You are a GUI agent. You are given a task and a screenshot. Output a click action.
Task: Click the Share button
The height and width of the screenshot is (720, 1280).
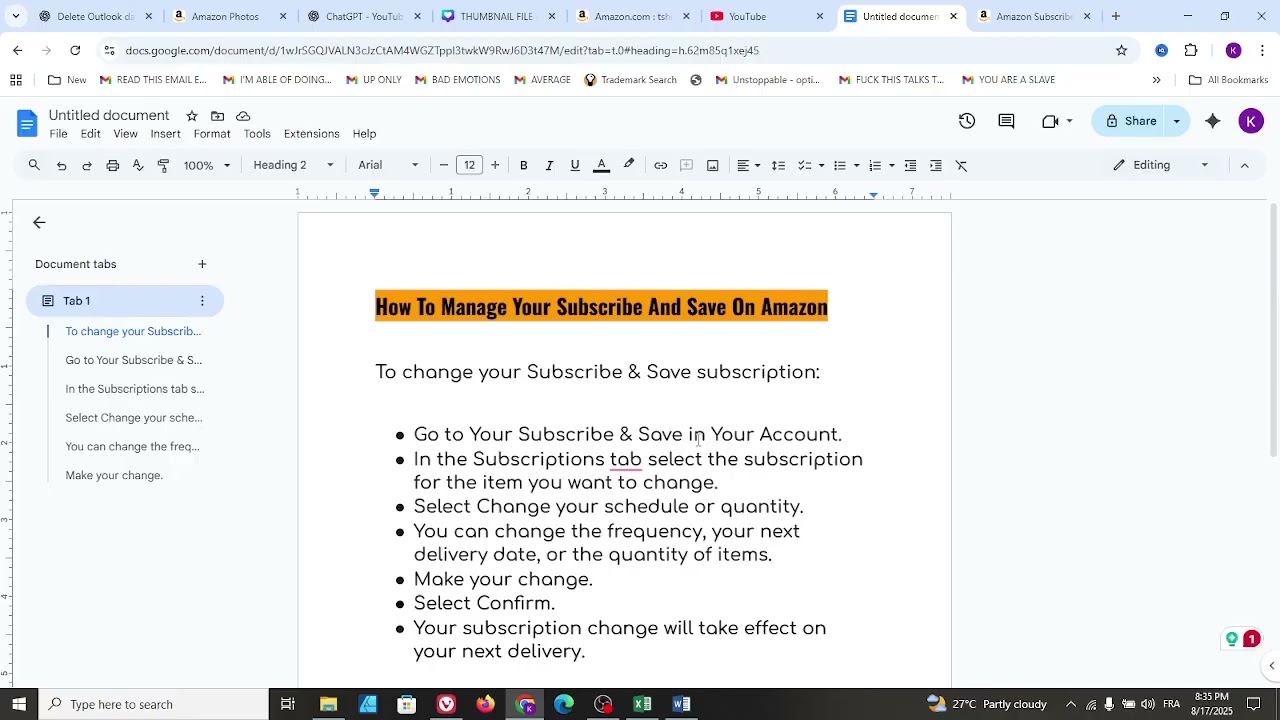point(1130,121)
